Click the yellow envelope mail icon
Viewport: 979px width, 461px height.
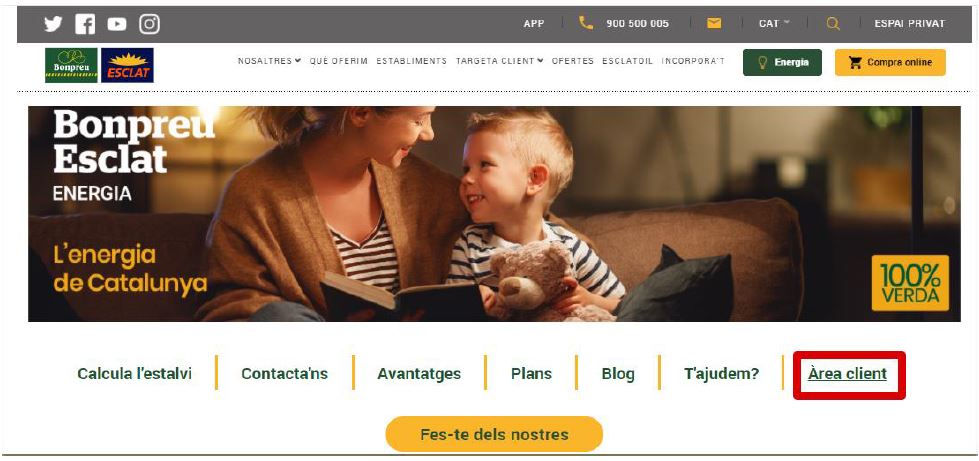(x=714, y=23)
